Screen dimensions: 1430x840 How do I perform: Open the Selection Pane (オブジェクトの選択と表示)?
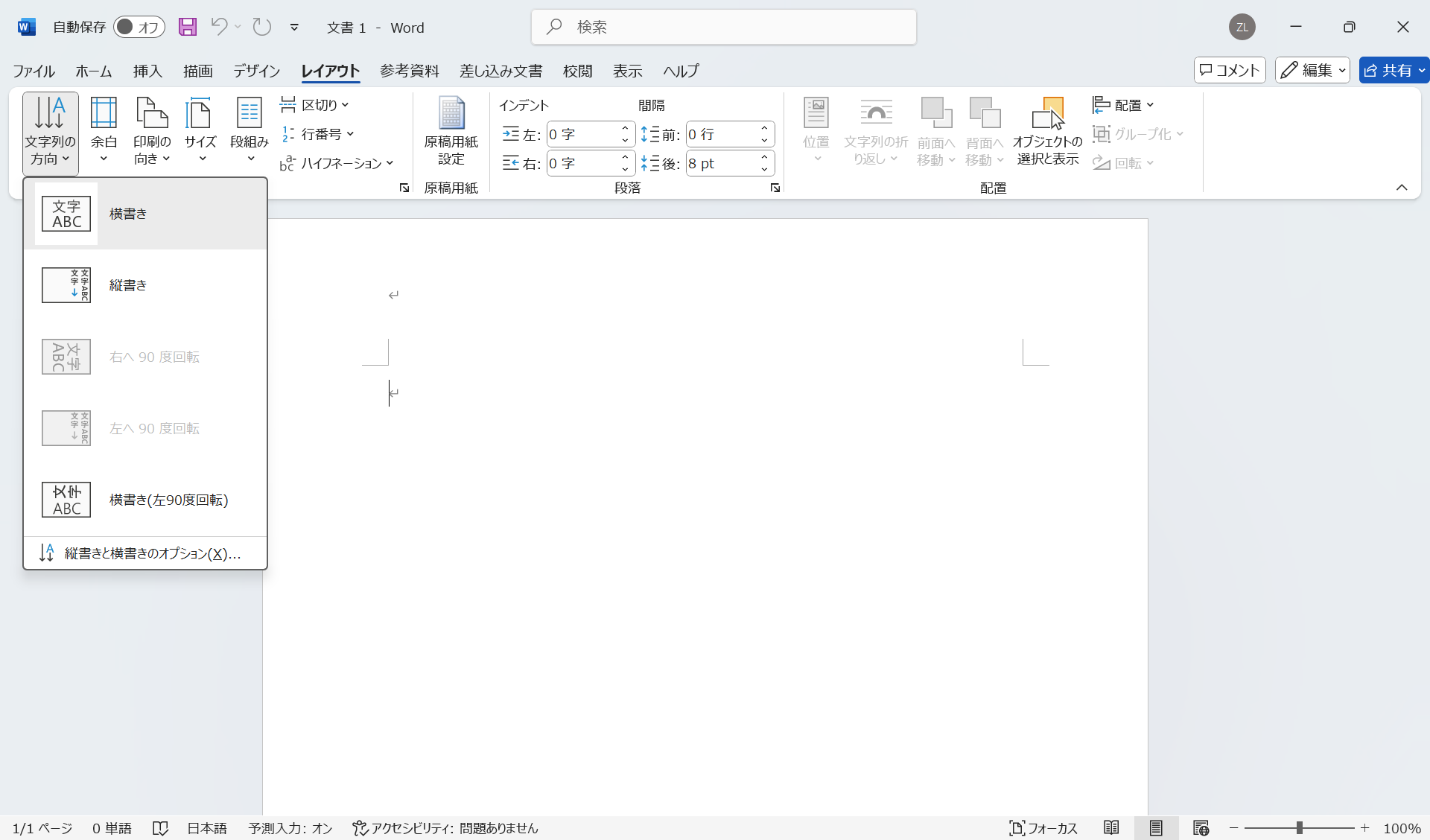1047,131
